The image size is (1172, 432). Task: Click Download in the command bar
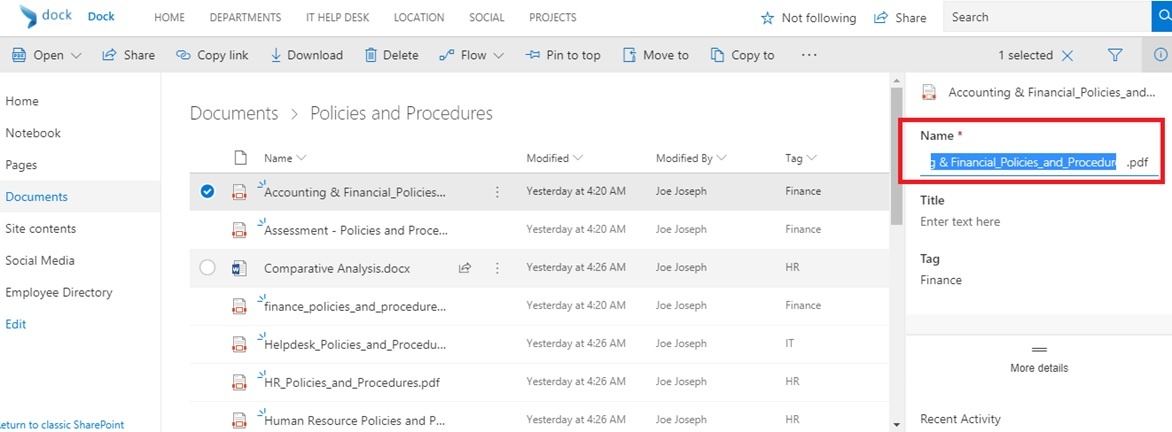tap(306, 56)
